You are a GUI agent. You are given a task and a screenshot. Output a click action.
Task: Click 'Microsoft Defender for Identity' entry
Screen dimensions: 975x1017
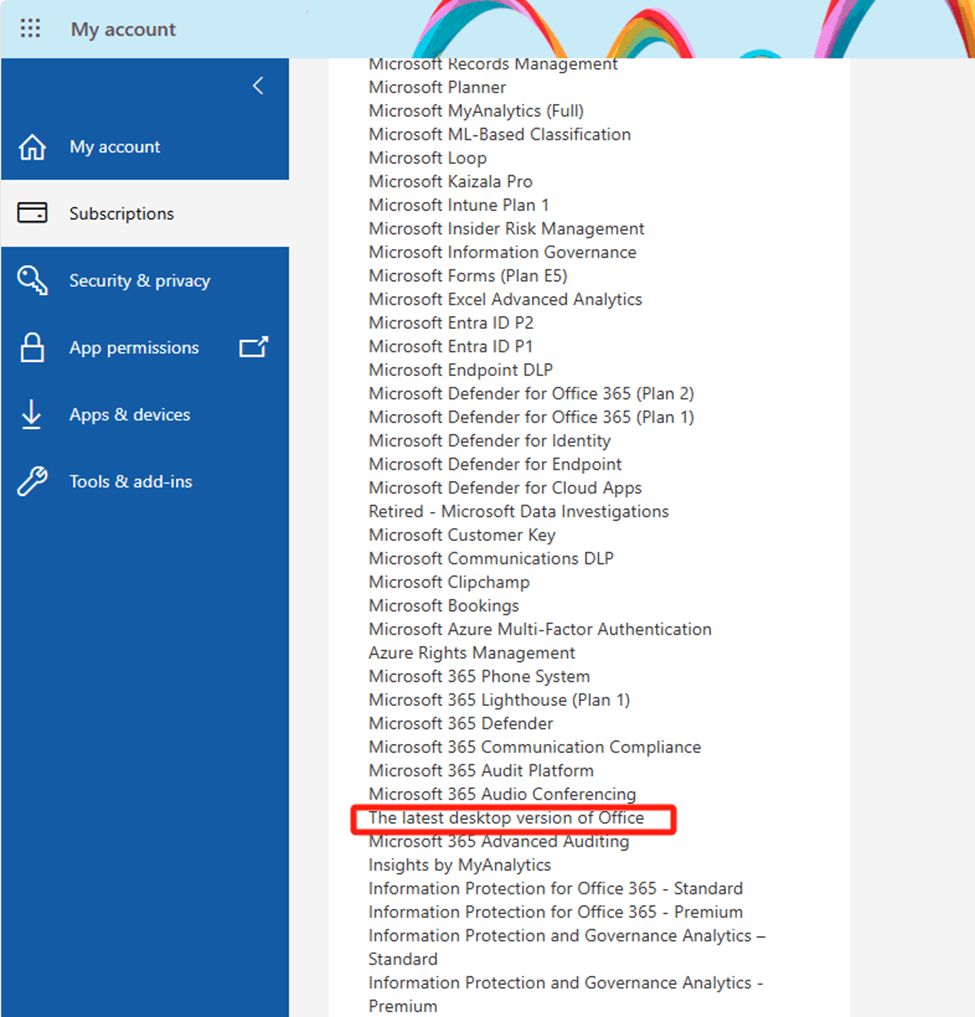click(x=490, y=441)
